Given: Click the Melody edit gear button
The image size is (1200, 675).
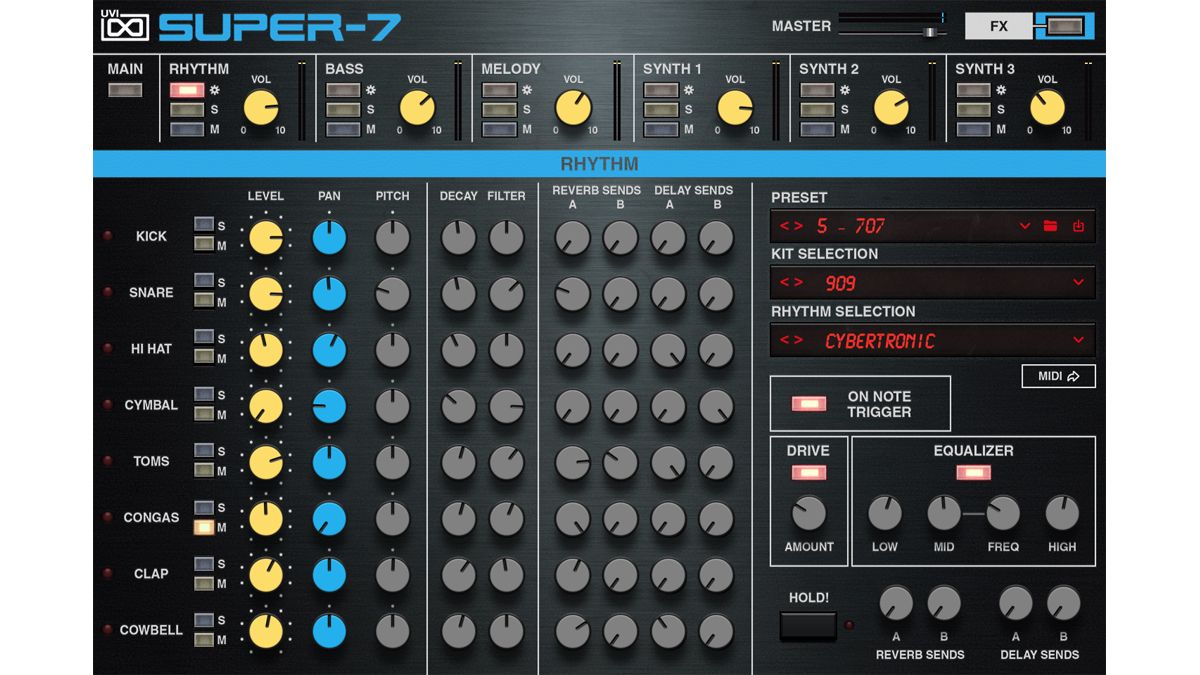Looking at the screenshot, I should (x=527, y=90).
